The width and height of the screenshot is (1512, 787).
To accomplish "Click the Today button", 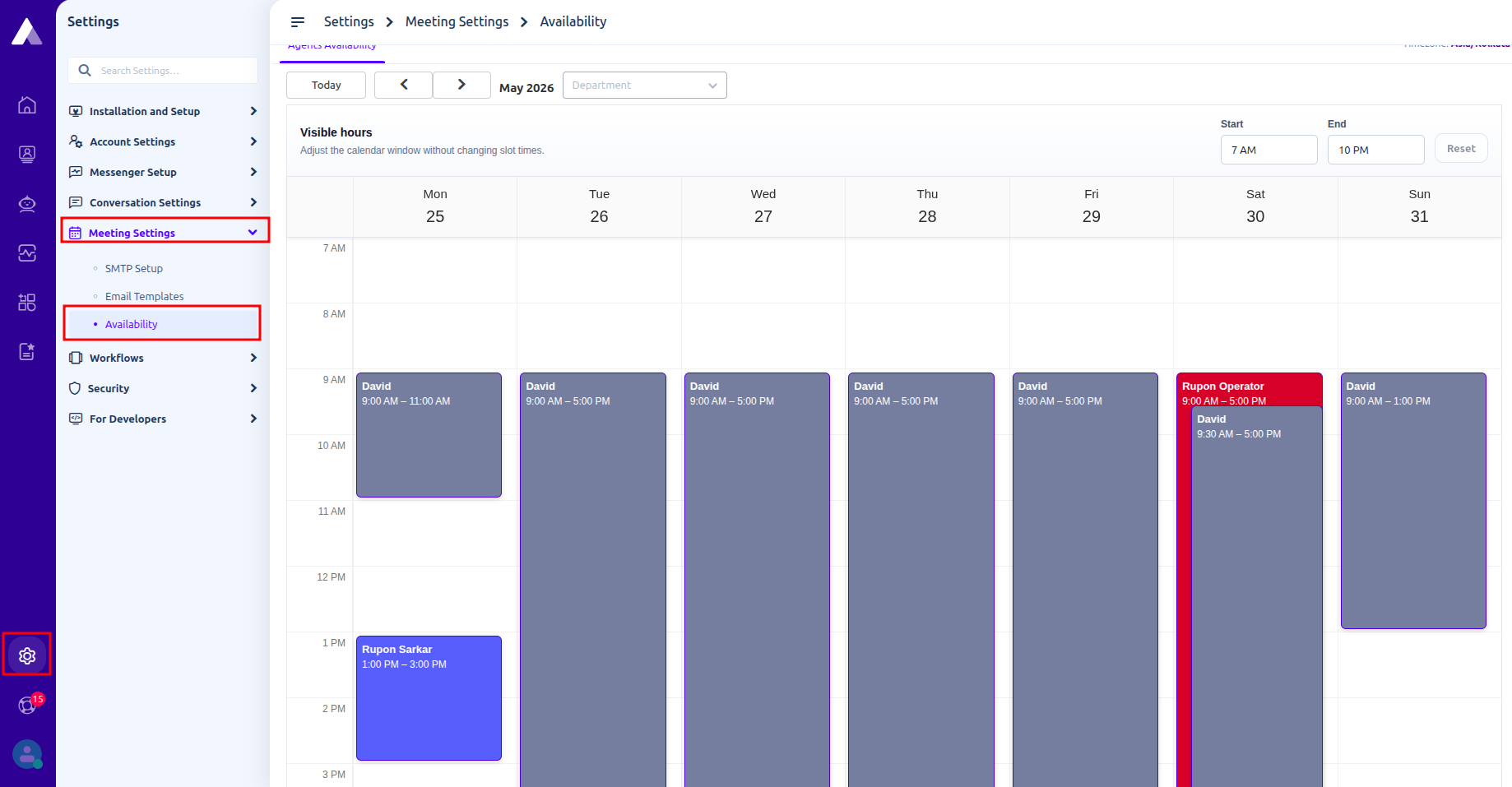I will tap(326, 86).
